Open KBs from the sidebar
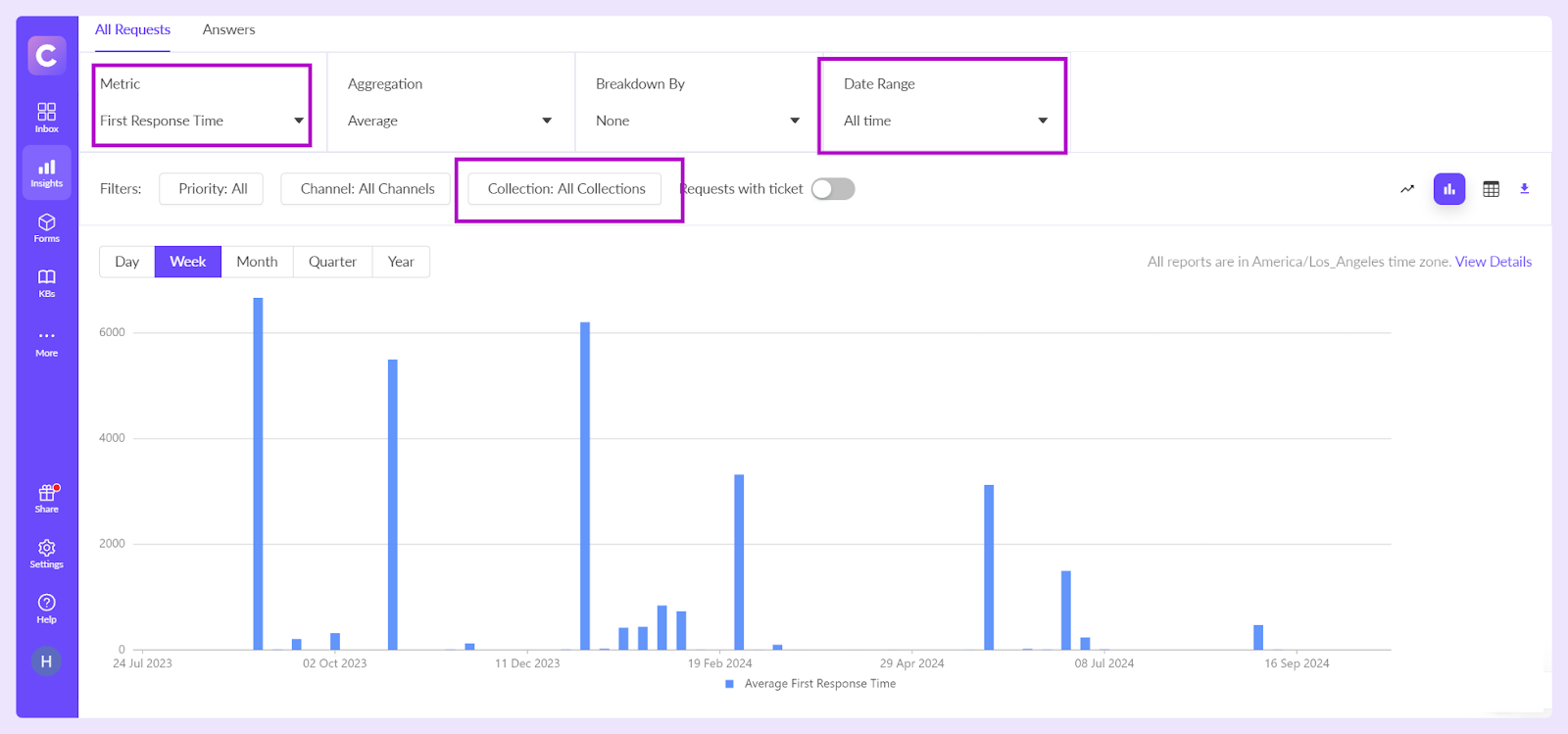Image resolution: width=1568 pixels, height=734 pixels. 47,282
